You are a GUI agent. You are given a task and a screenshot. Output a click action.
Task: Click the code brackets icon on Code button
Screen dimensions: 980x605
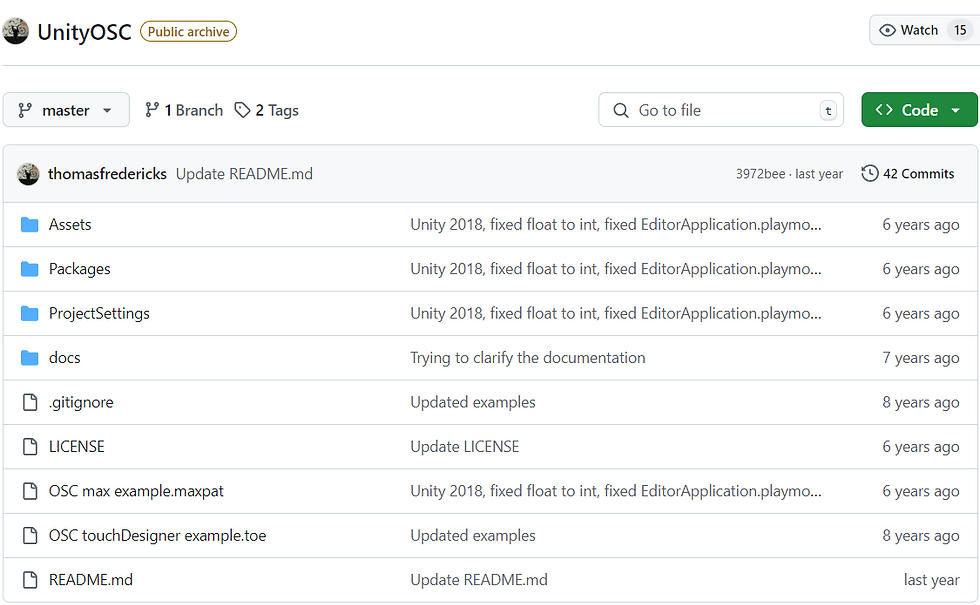[x=884, y=110]
